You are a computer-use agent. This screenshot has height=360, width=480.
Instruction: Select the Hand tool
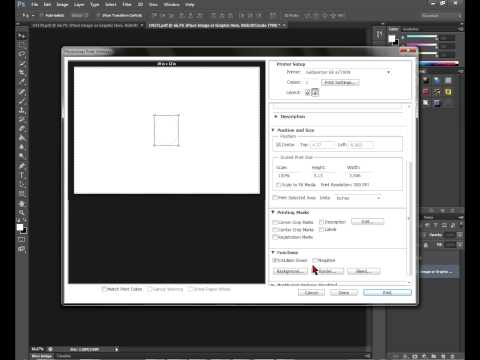click(x=22, y=203)
